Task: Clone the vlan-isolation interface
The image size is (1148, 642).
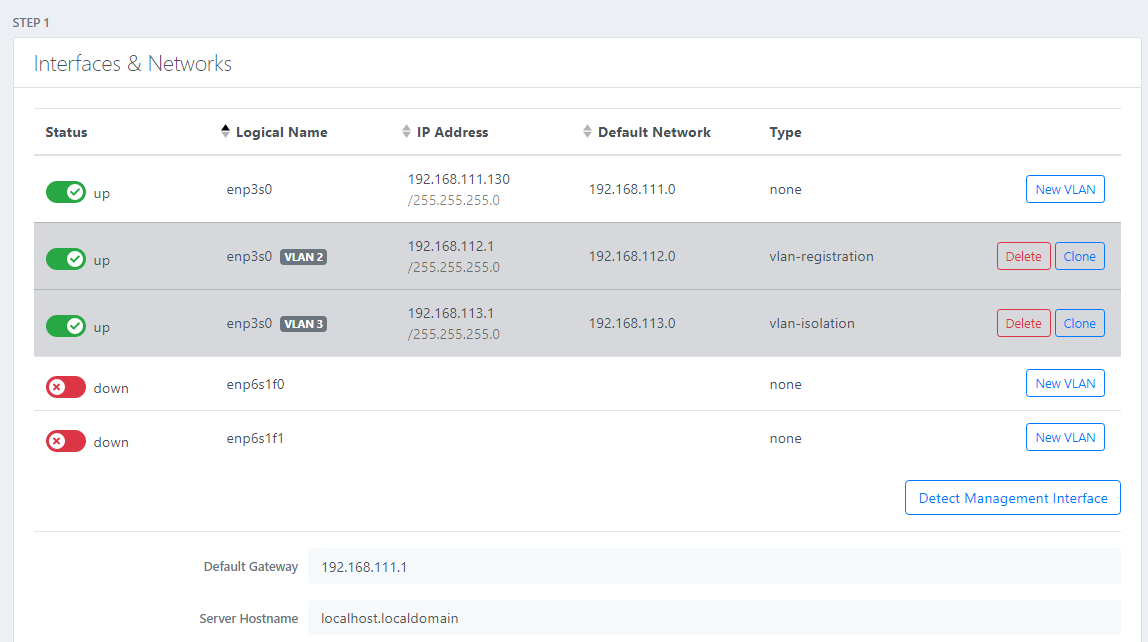Action: point(1079,322)
